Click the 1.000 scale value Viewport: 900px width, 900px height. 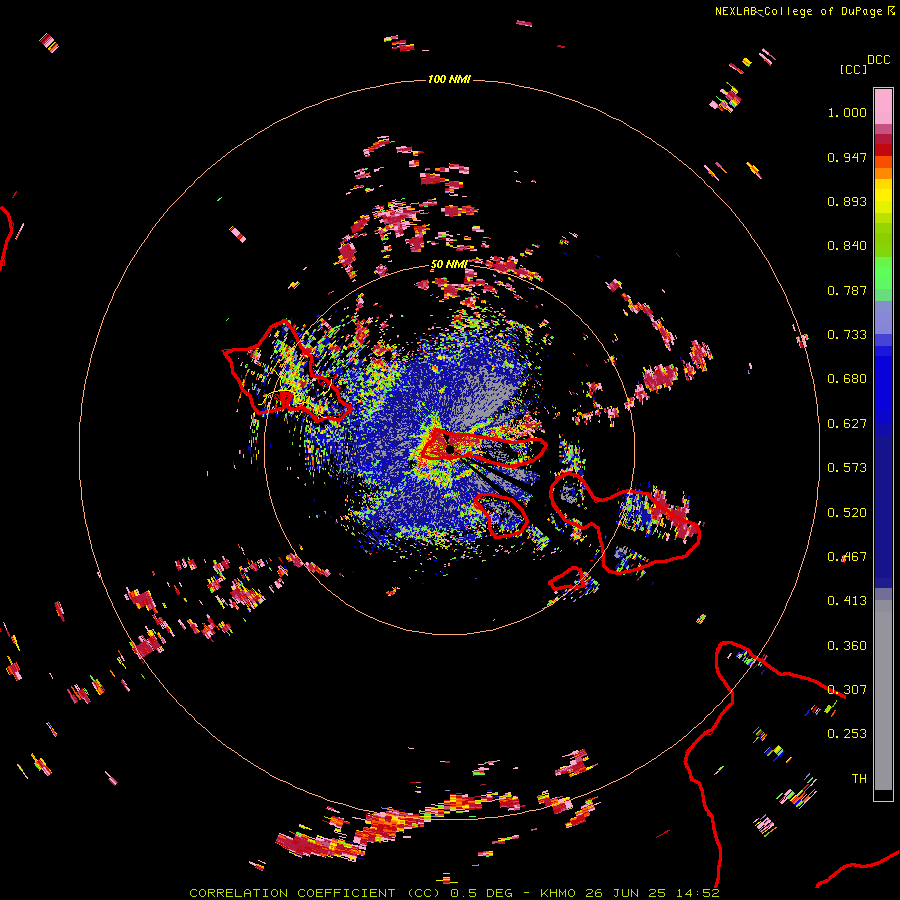point(847,112)
